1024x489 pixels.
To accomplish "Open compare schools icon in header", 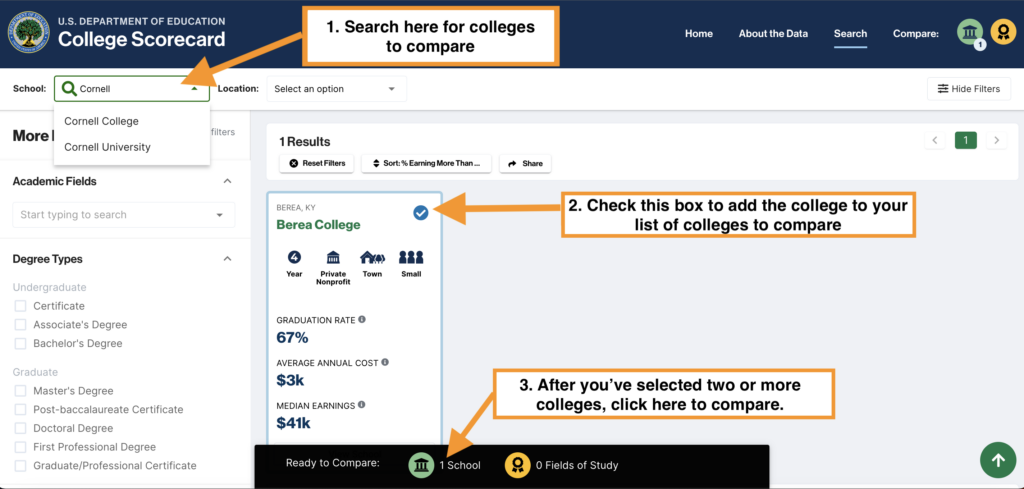I will pyautogui.click(x=970, y=33).
